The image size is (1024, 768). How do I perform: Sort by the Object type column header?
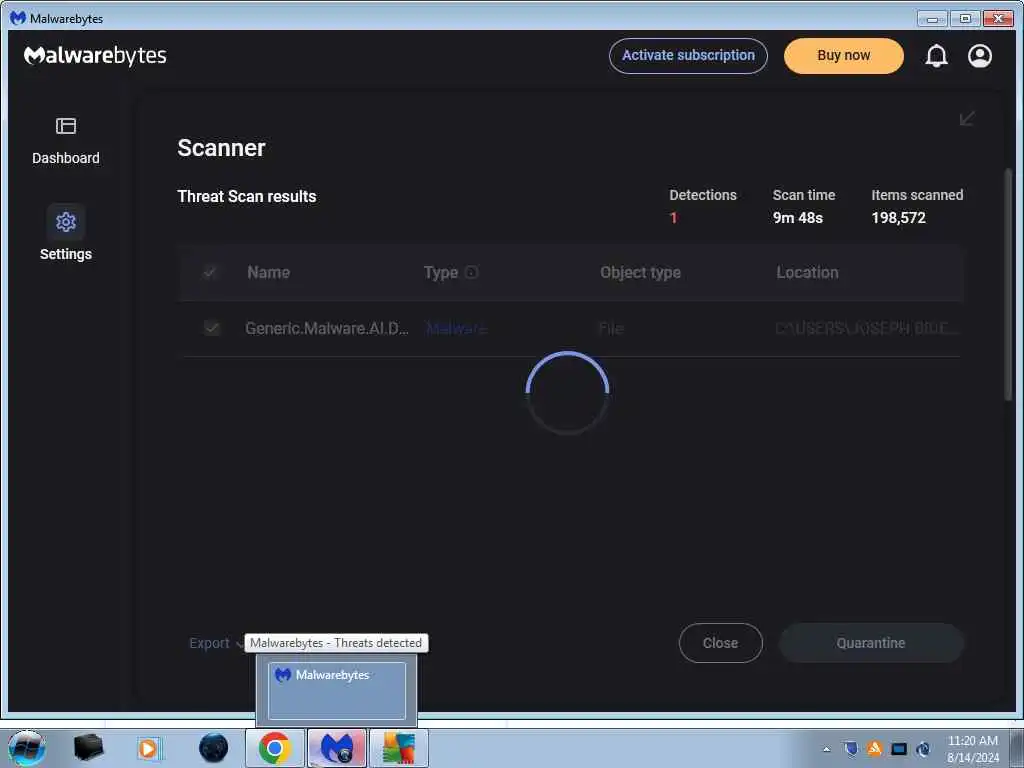641,272
